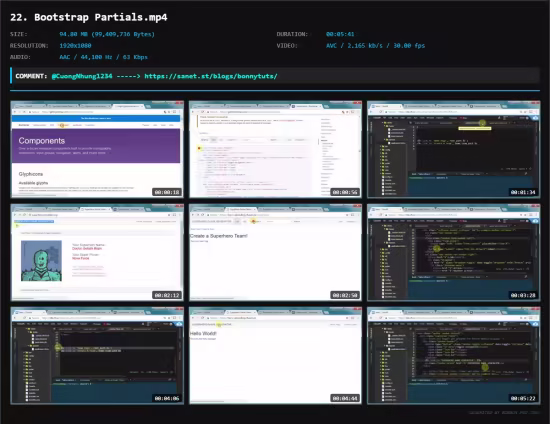This screenshot has width=550, height=424.
Task: Select the frame stamped 00:03:28
Action: 454,253
